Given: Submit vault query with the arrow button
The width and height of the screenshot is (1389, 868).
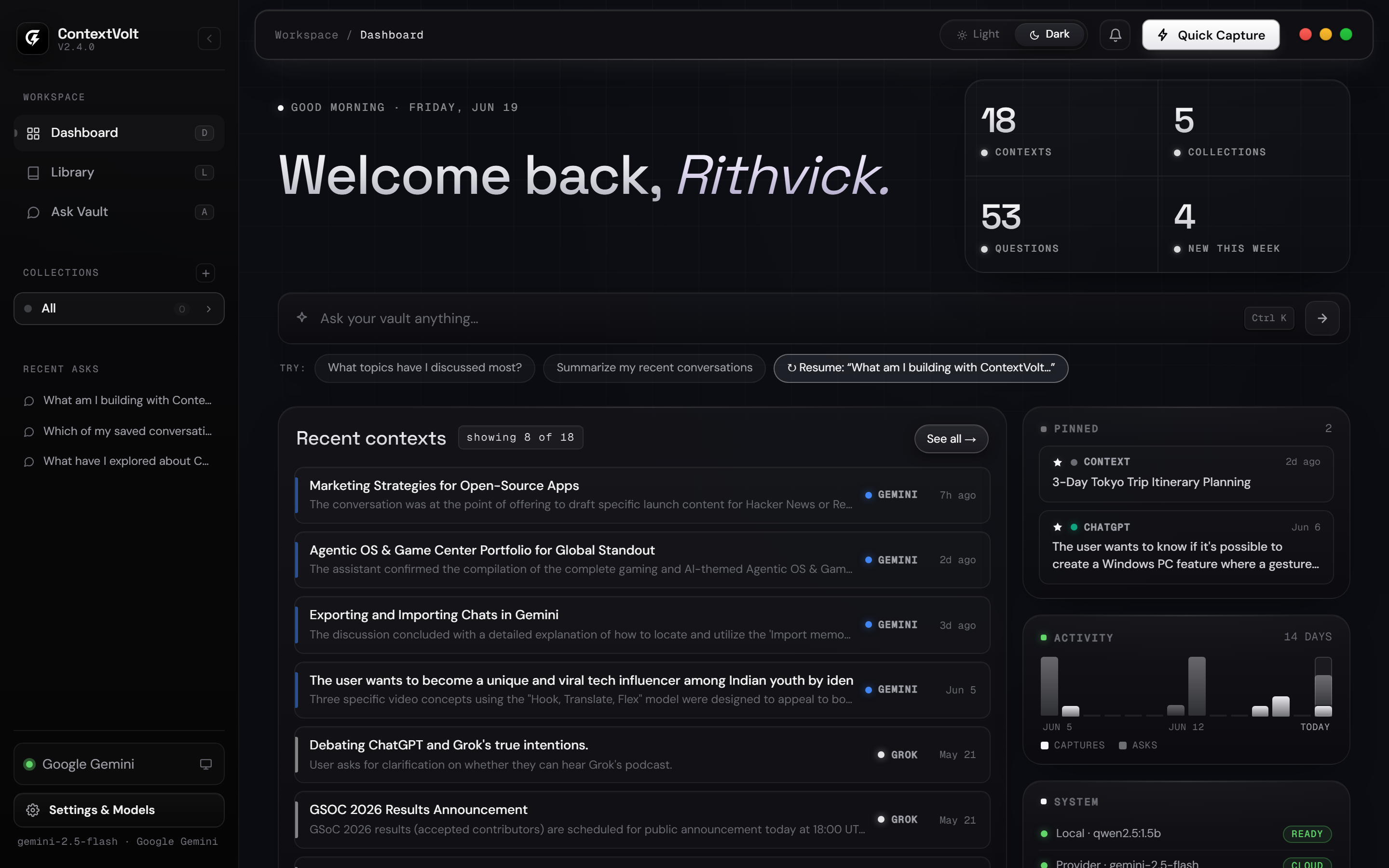Looking at the screenshot, I should pyautogui.click(x=1322, y=318).
